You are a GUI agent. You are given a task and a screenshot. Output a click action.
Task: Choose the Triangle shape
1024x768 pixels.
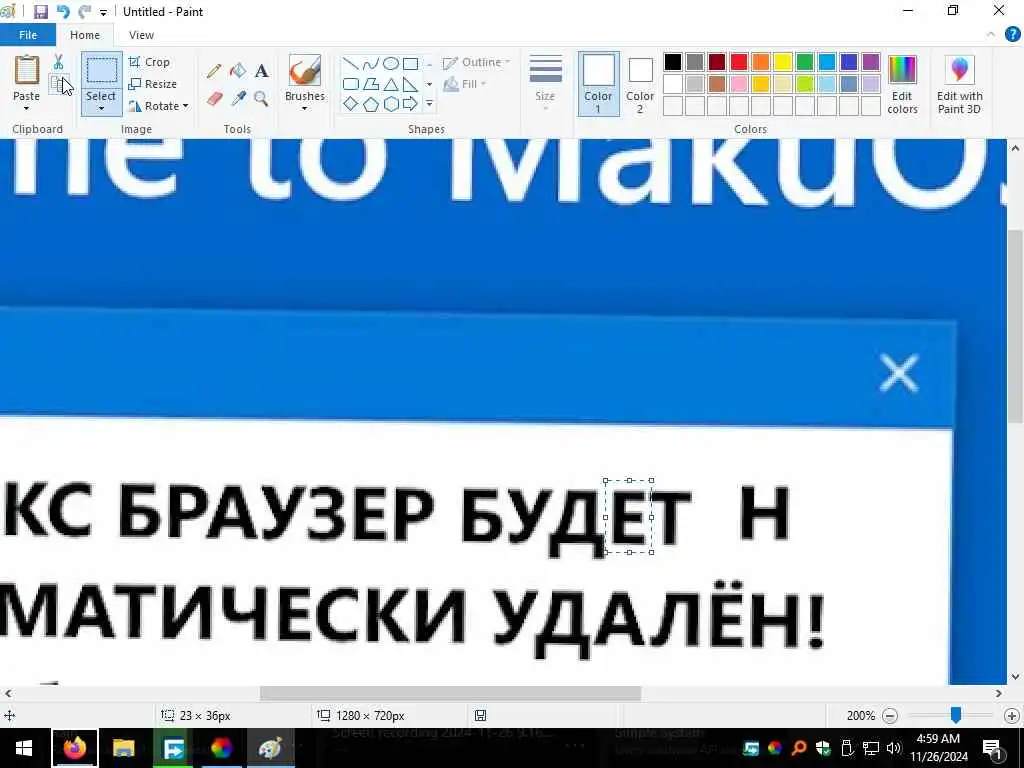(391, 84)
